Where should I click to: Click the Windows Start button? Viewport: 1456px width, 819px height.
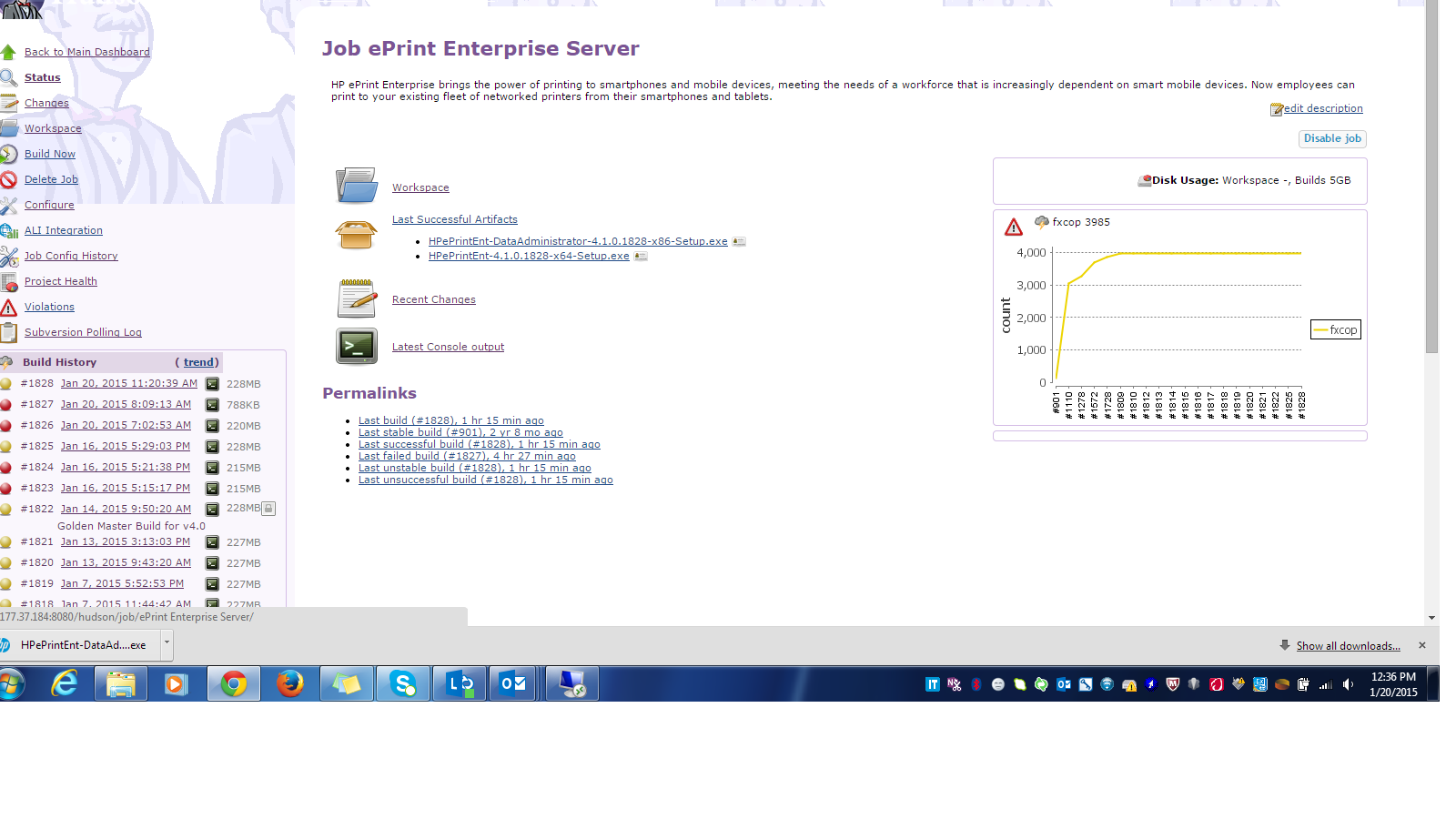pos(12,683)
